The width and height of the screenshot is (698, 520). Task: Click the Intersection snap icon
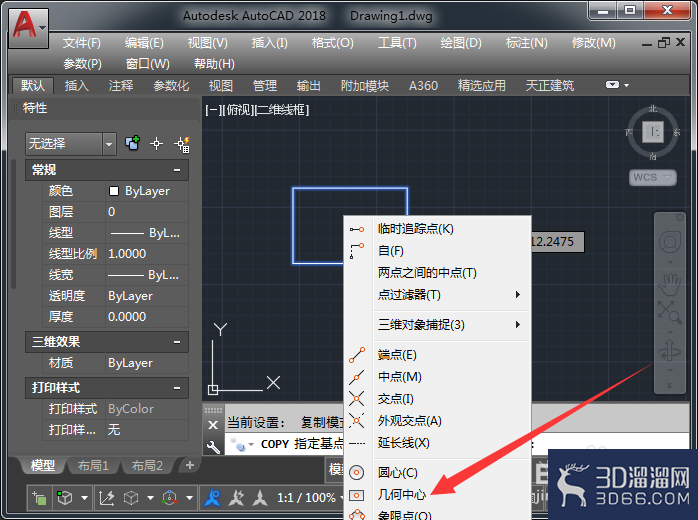pos(357,398)
